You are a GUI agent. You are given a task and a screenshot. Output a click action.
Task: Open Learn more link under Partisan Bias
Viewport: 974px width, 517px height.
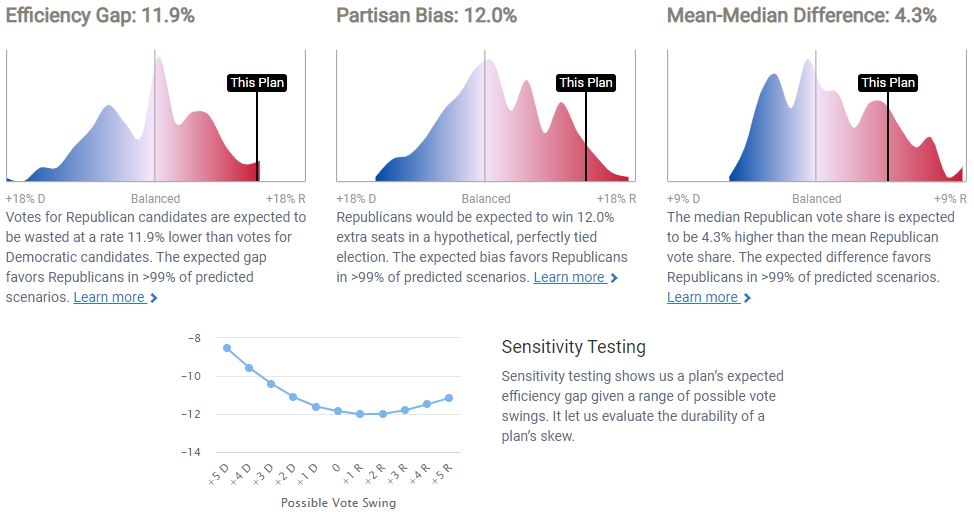569,277
